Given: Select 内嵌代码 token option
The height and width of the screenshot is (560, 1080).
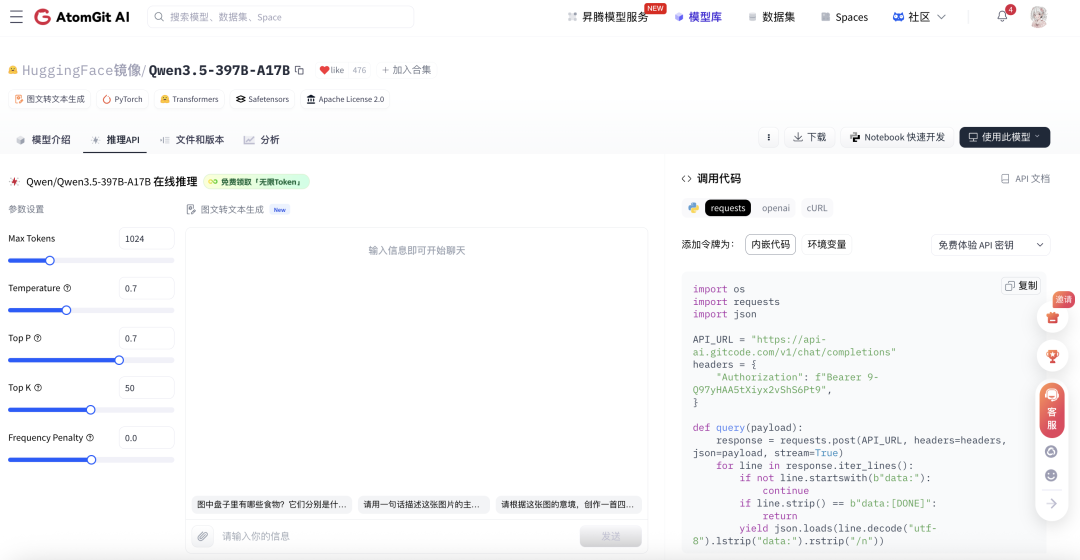Looking at the screenshot, I should click(770, 245).
